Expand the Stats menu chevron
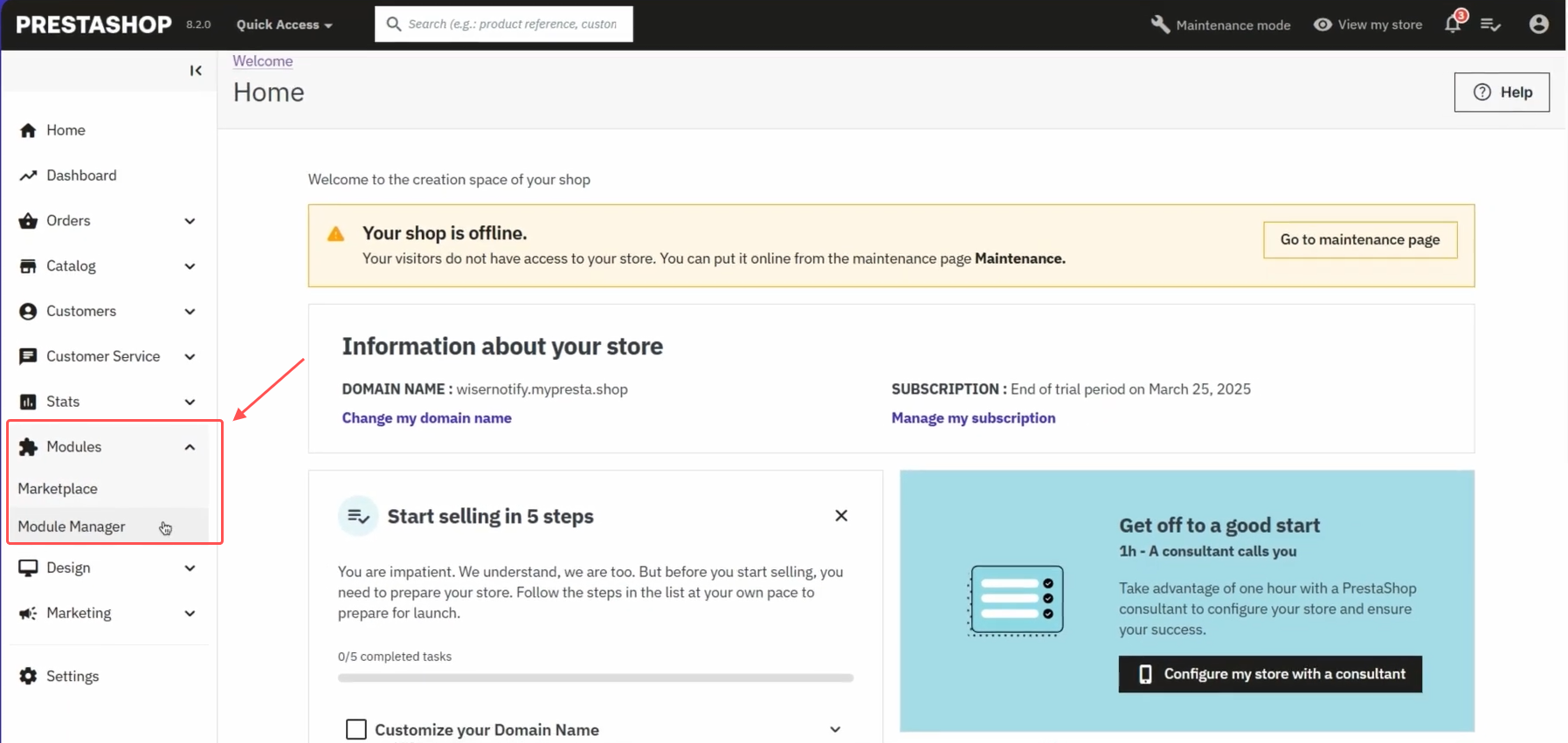1568x743 pixels. (x=190, y=402)
